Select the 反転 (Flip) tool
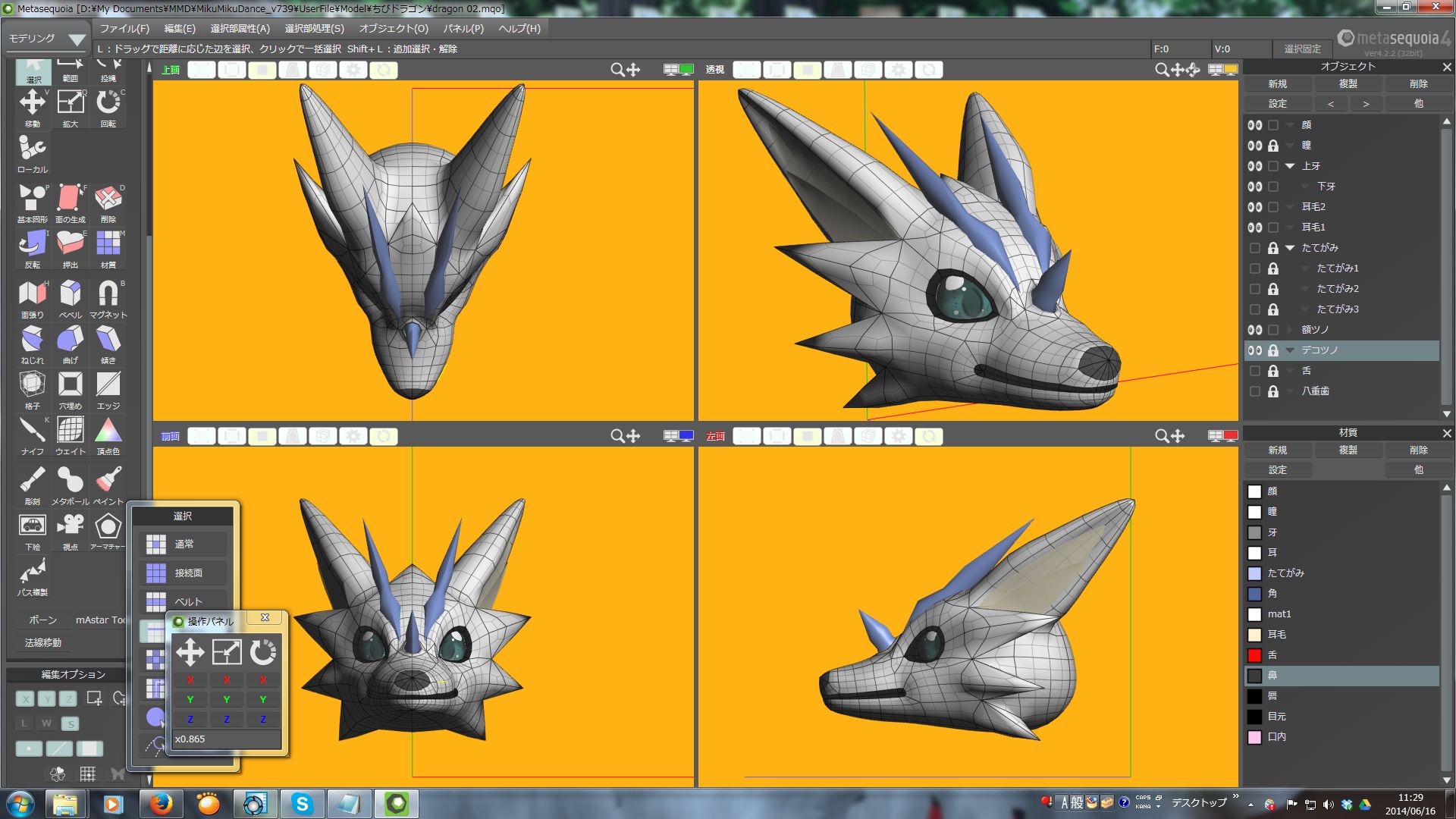This screenshot has width=1456, height=819. [x=33, y=249]
